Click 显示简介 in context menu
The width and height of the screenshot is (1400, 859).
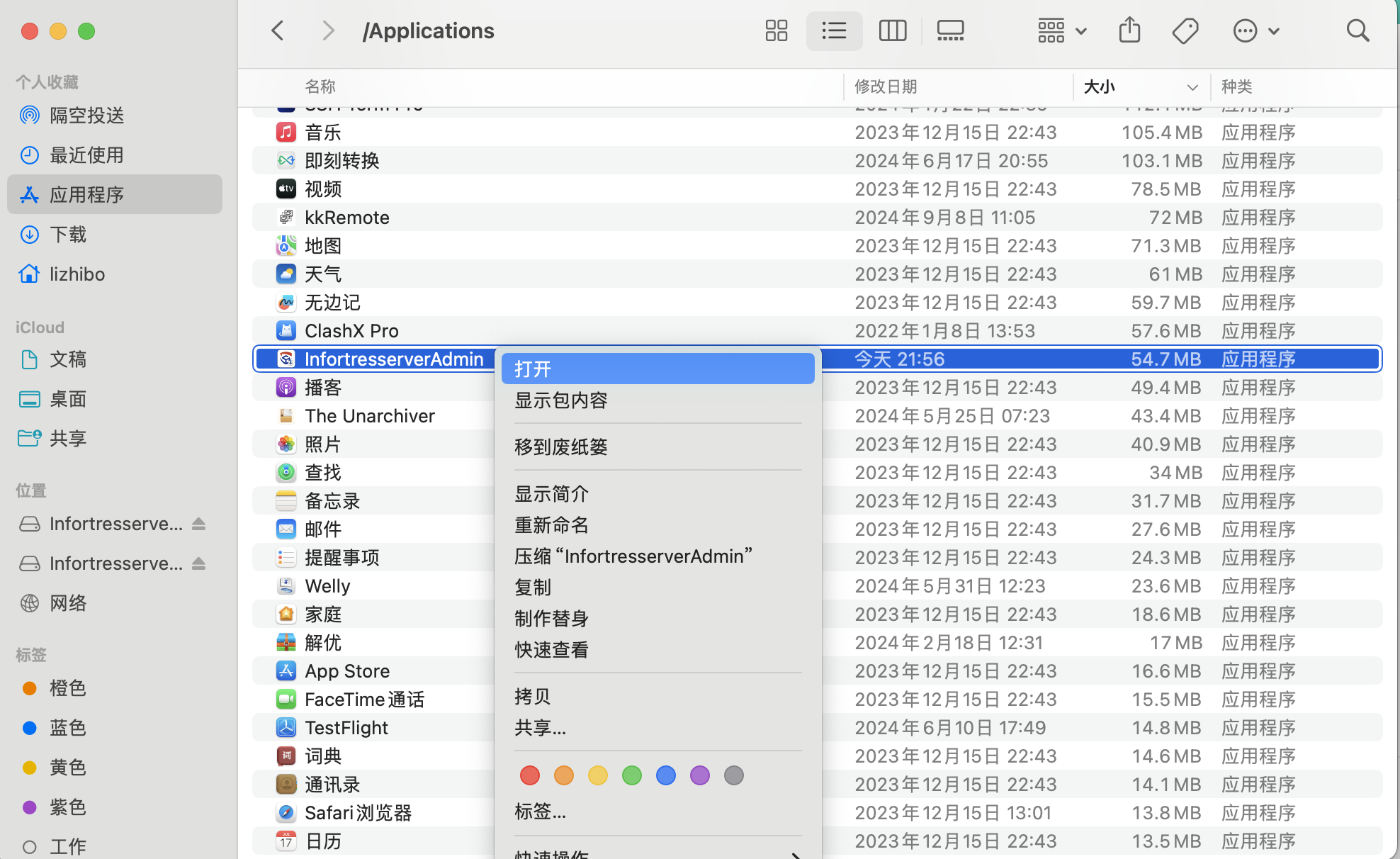[552, 494]
